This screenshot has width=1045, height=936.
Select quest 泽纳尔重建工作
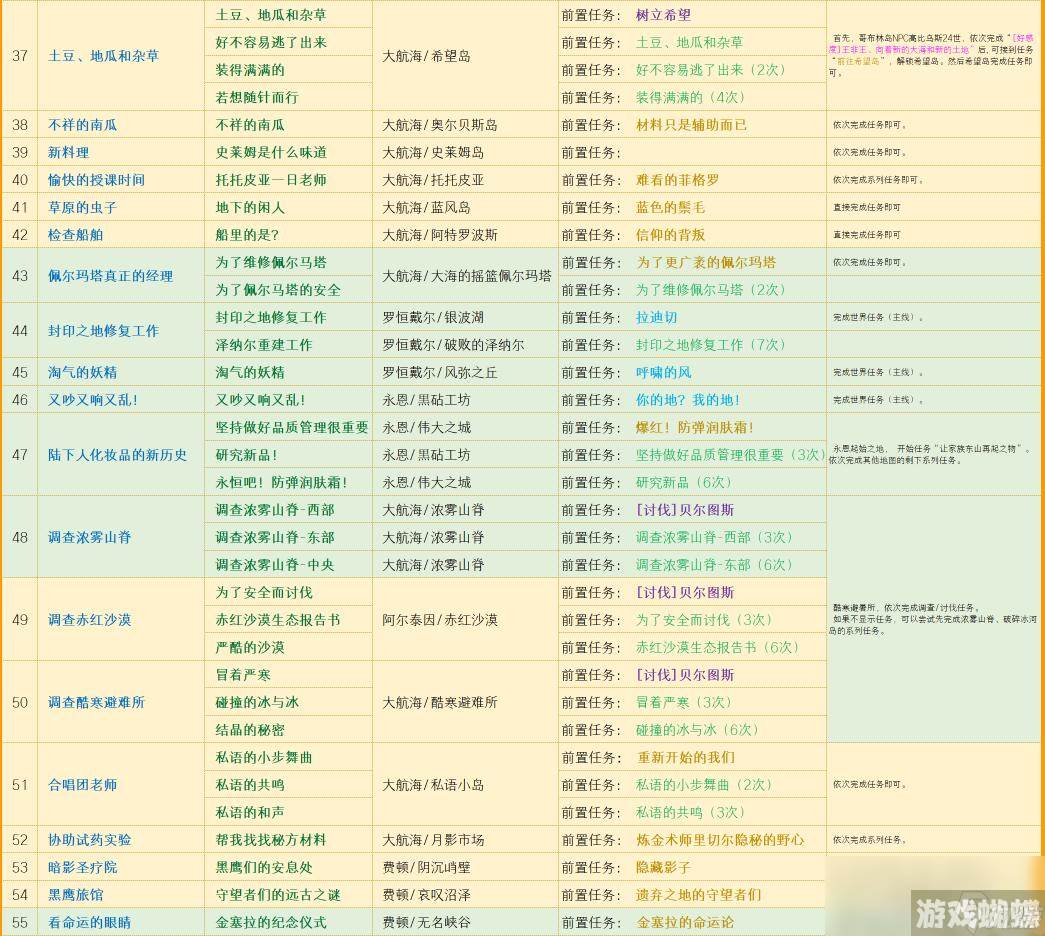coord(264,345)
